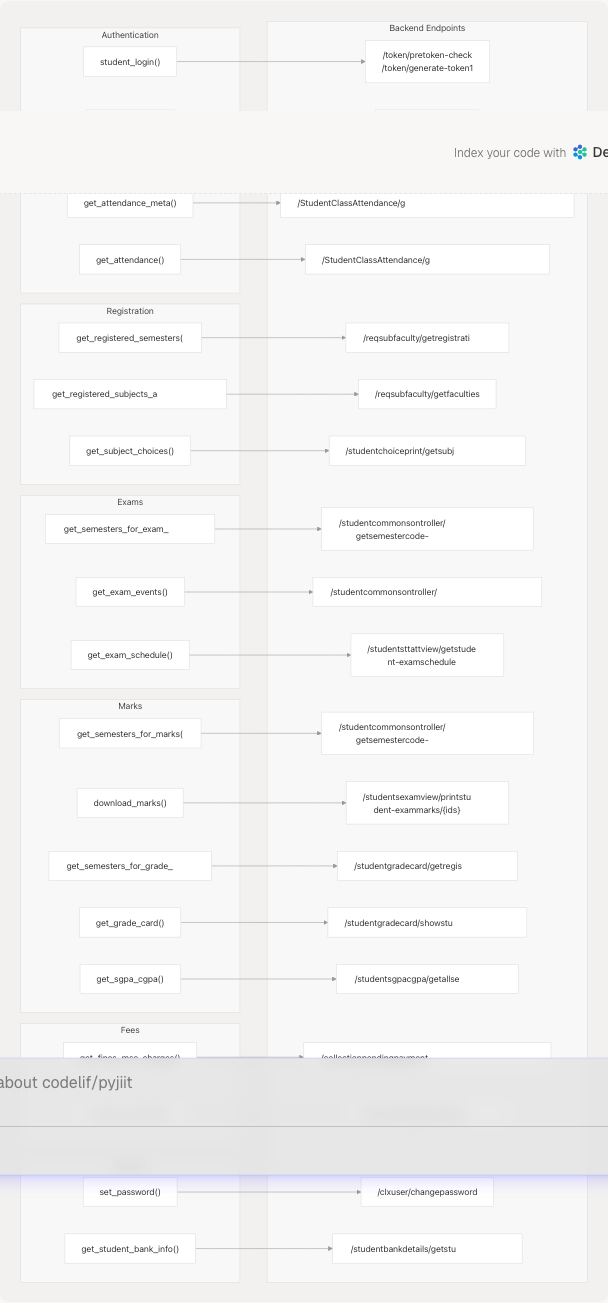The image size is (608, 1303).
Task: Click the /reqsubfaculty/getfaculties endpoint node
Action: pos(427,394)
